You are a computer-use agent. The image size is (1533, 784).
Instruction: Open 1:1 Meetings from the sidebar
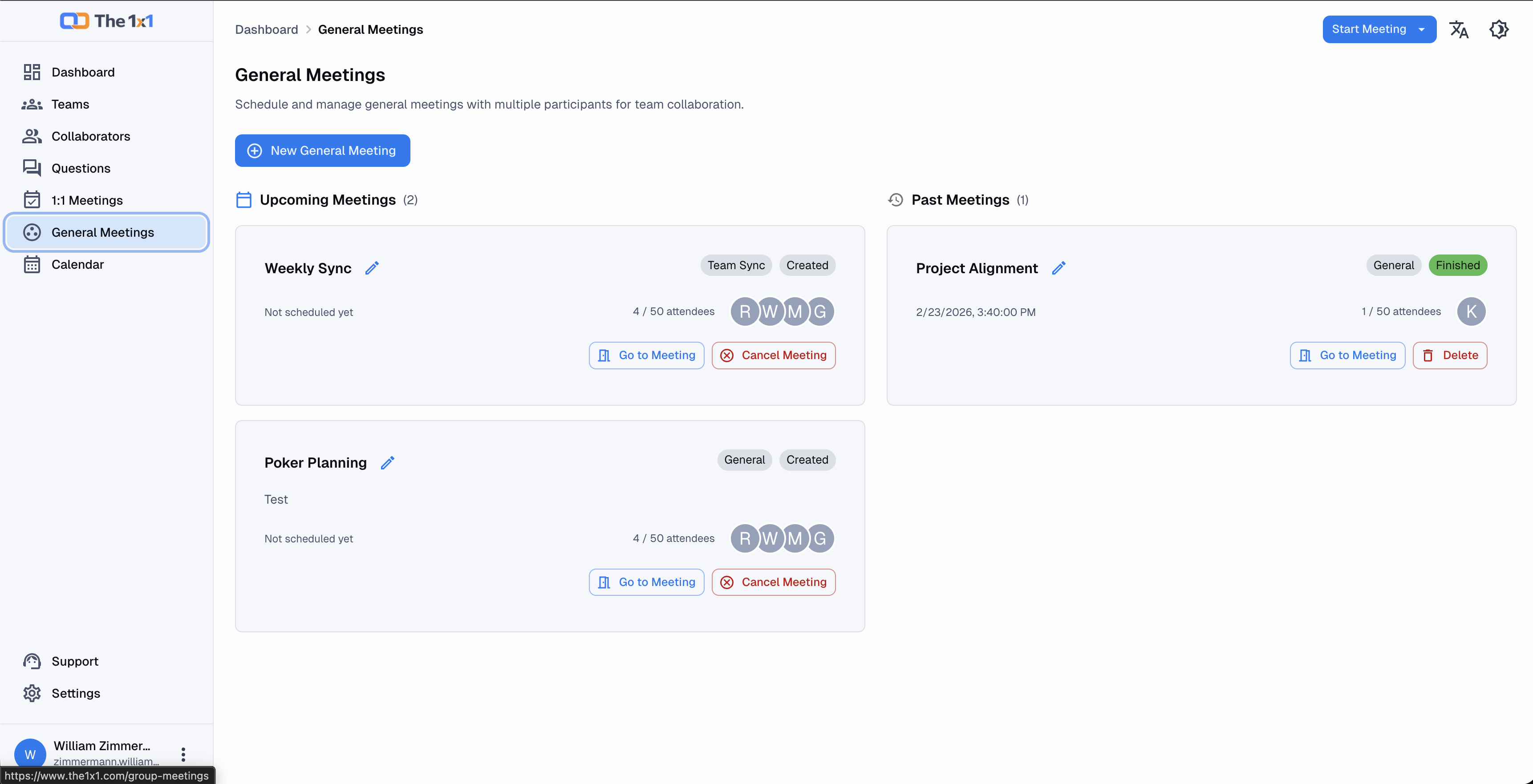87,201
